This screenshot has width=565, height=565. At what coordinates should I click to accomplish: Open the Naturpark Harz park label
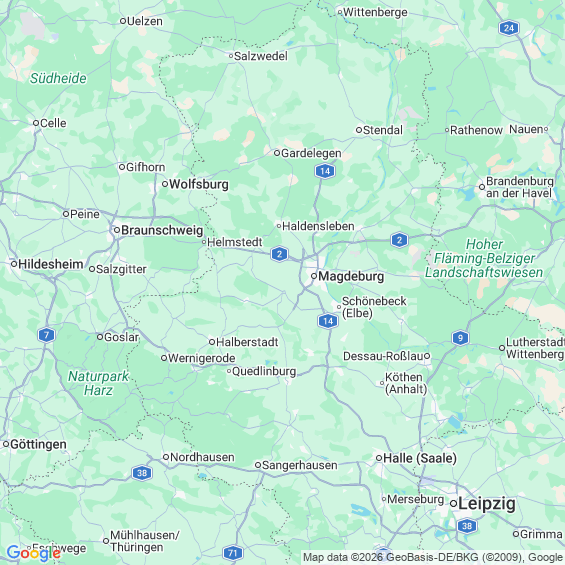[x=98, y=383]
